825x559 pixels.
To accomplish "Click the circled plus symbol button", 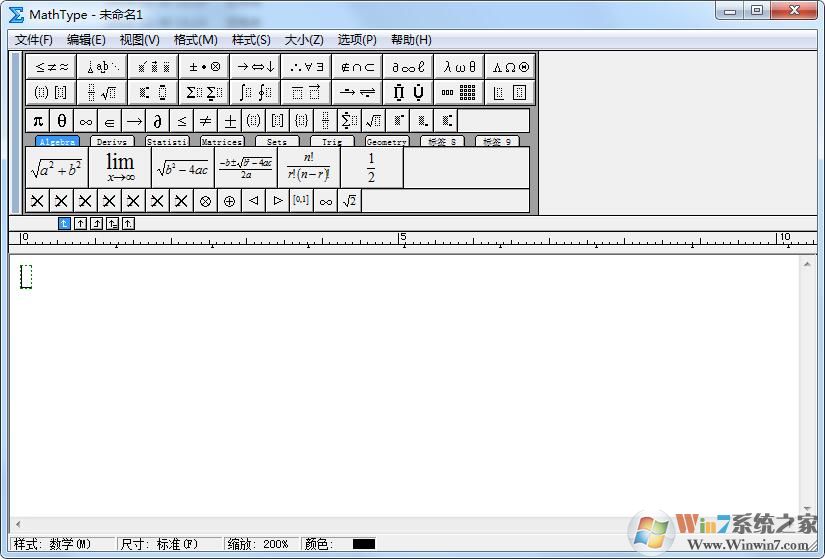I will pos(229,201).
